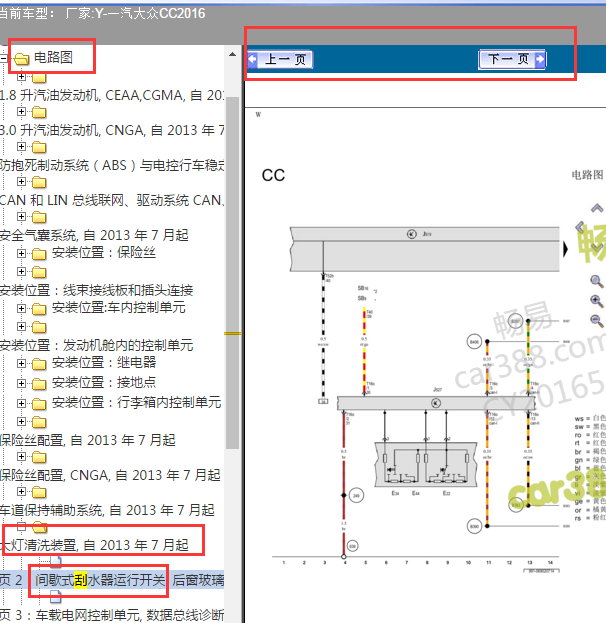
Task: Expand the 安全气囊系统 folder node
Action: click(21, 217)
